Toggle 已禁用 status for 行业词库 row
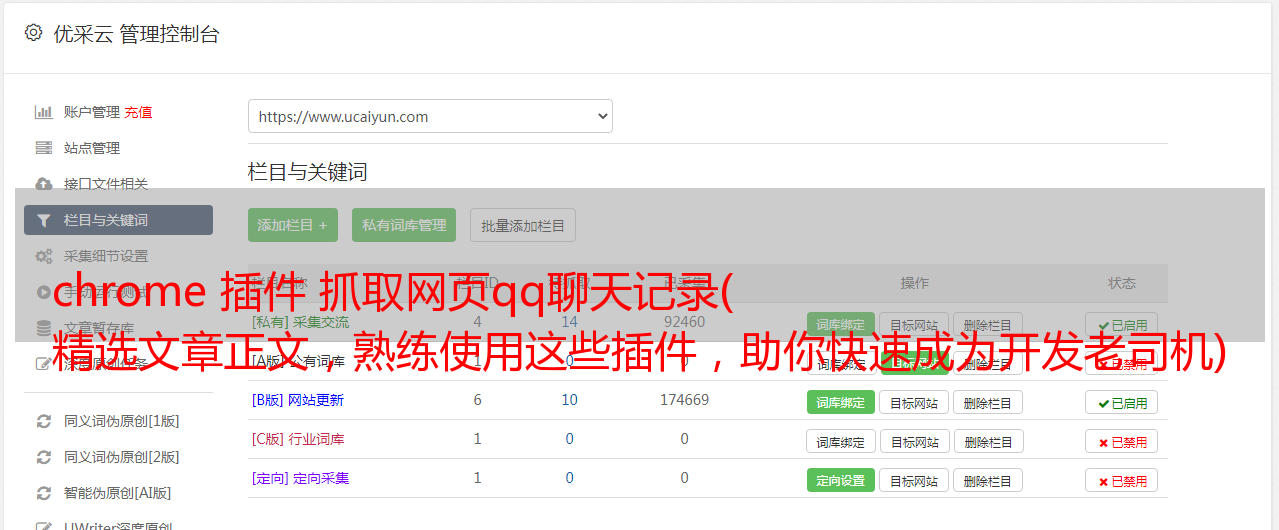Image resolution: width=1279 pixels, height=530 pixels. tap(1122, 441)
